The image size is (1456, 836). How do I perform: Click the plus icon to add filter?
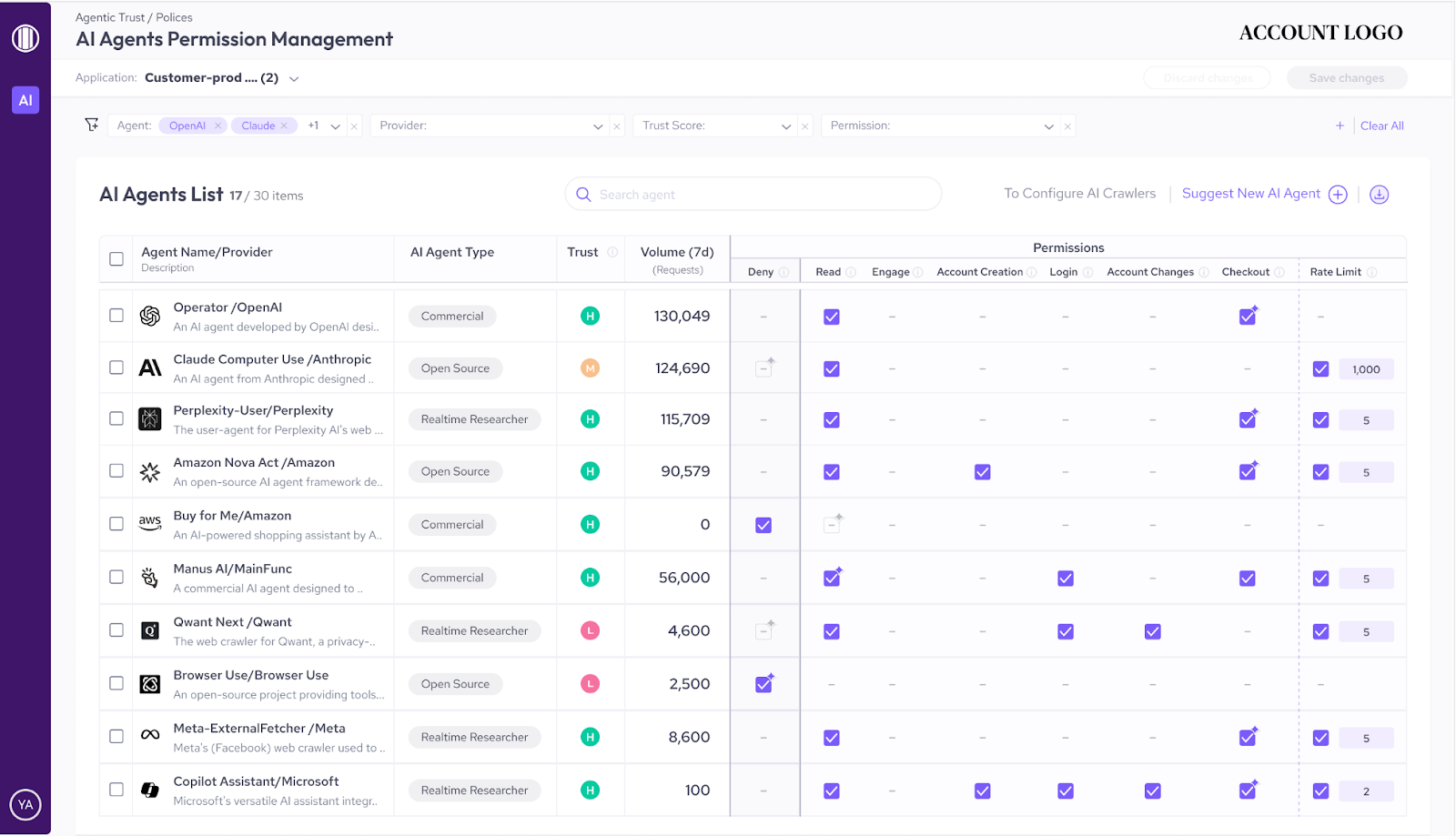(x=1340, y=126)
